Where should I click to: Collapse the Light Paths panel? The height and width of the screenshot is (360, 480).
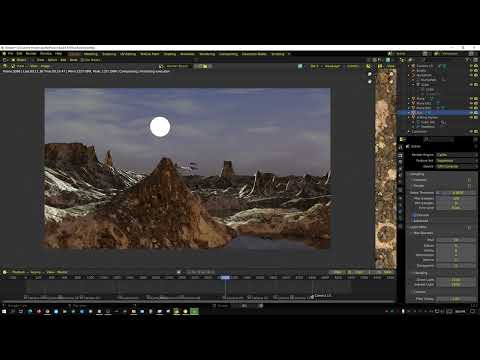coord(418,227)
